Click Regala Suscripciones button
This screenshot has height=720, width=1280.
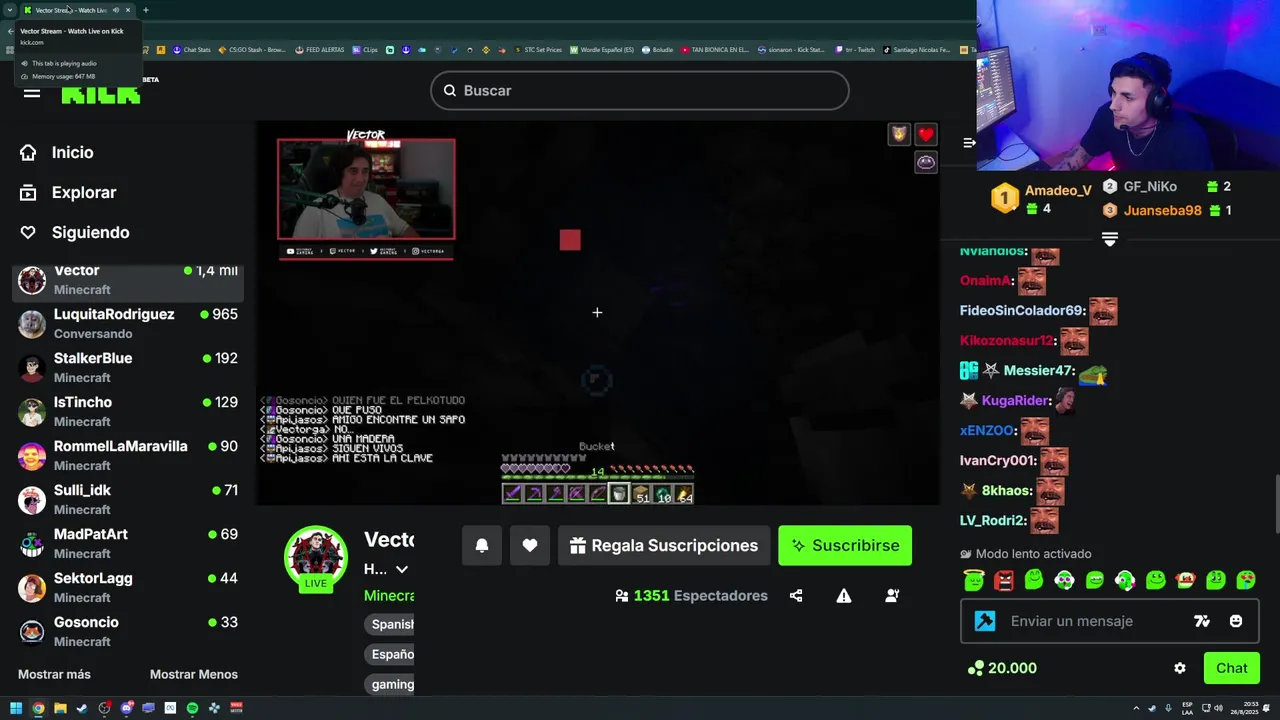(x=664, y=545)
